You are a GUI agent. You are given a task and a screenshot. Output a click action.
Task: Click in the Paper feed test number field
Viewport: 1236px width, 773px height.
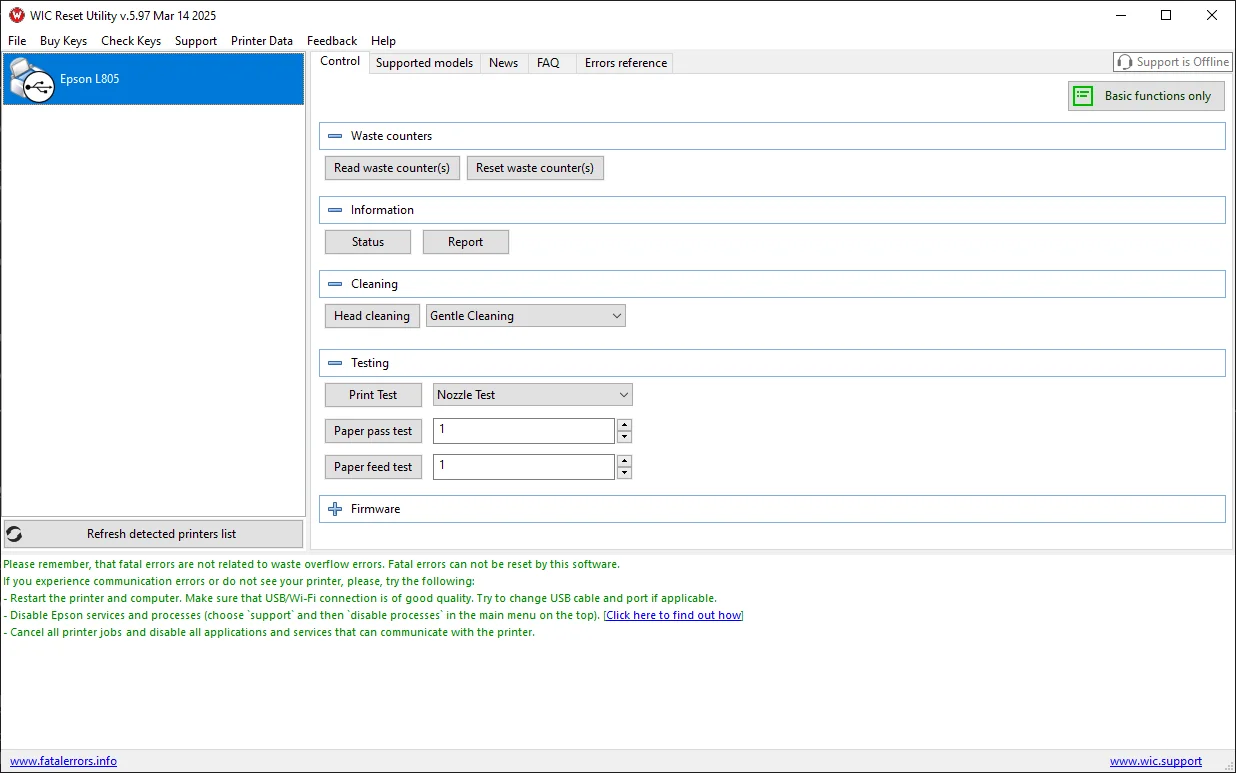click(x=524, y=467)
